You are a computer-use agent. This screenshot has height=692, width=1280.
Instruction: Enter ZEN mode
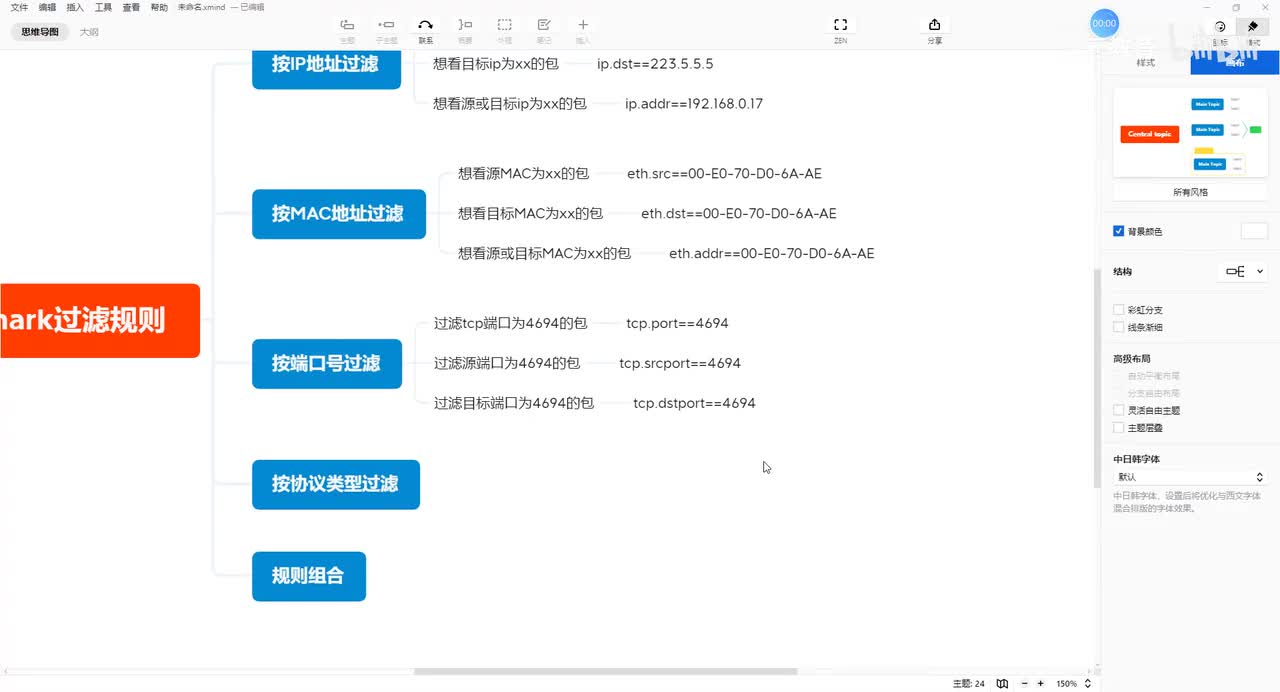pyautogui.click(x=841, y=25)
